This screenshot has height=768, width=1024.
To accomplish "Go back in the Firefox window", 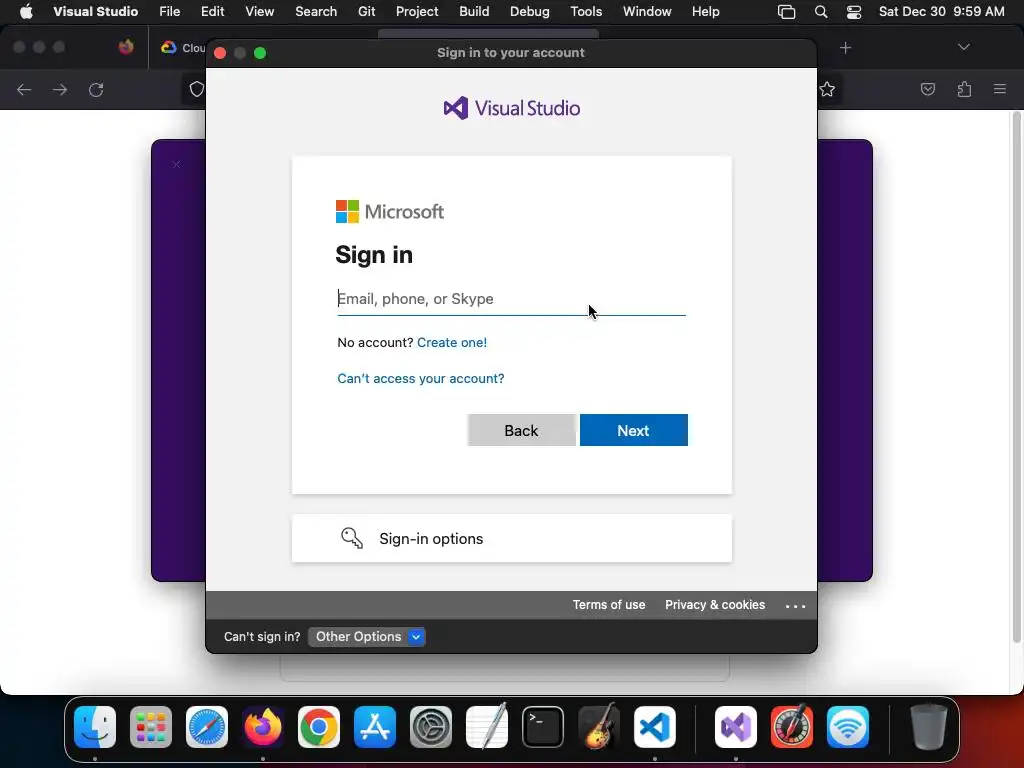I will [24, 89].
